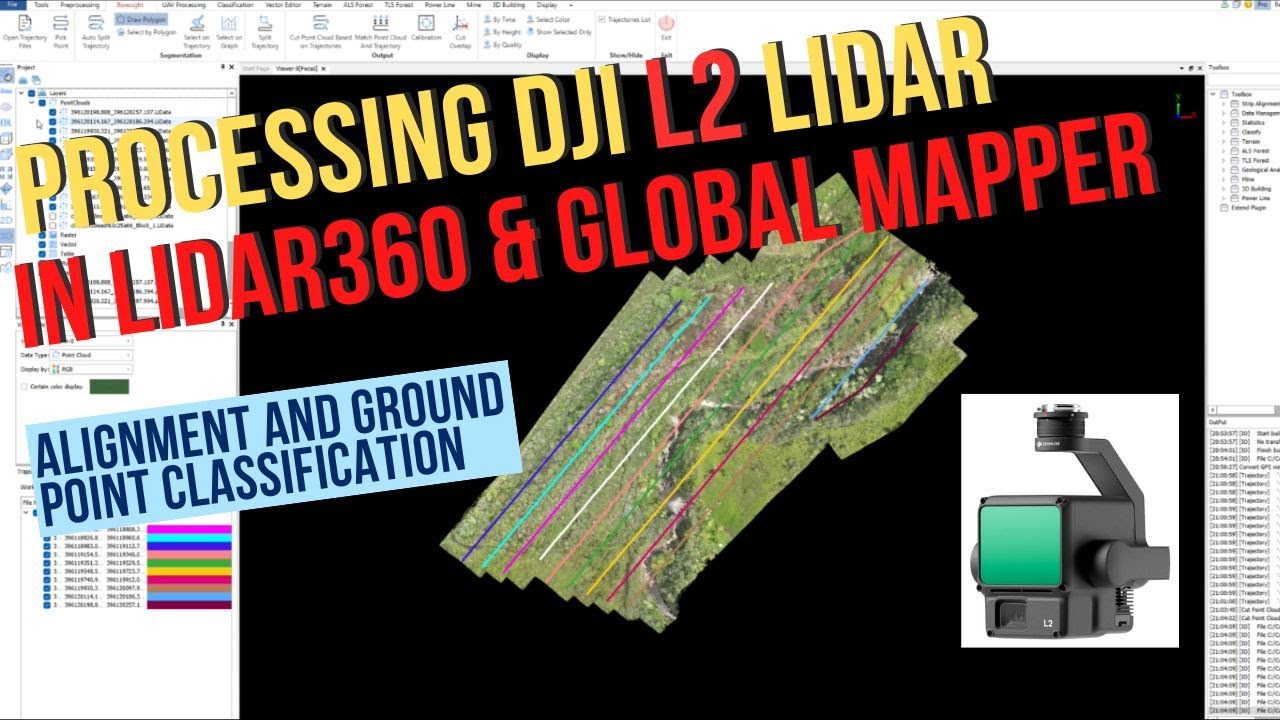Display trajectories By Height

[x=503, y=32]
